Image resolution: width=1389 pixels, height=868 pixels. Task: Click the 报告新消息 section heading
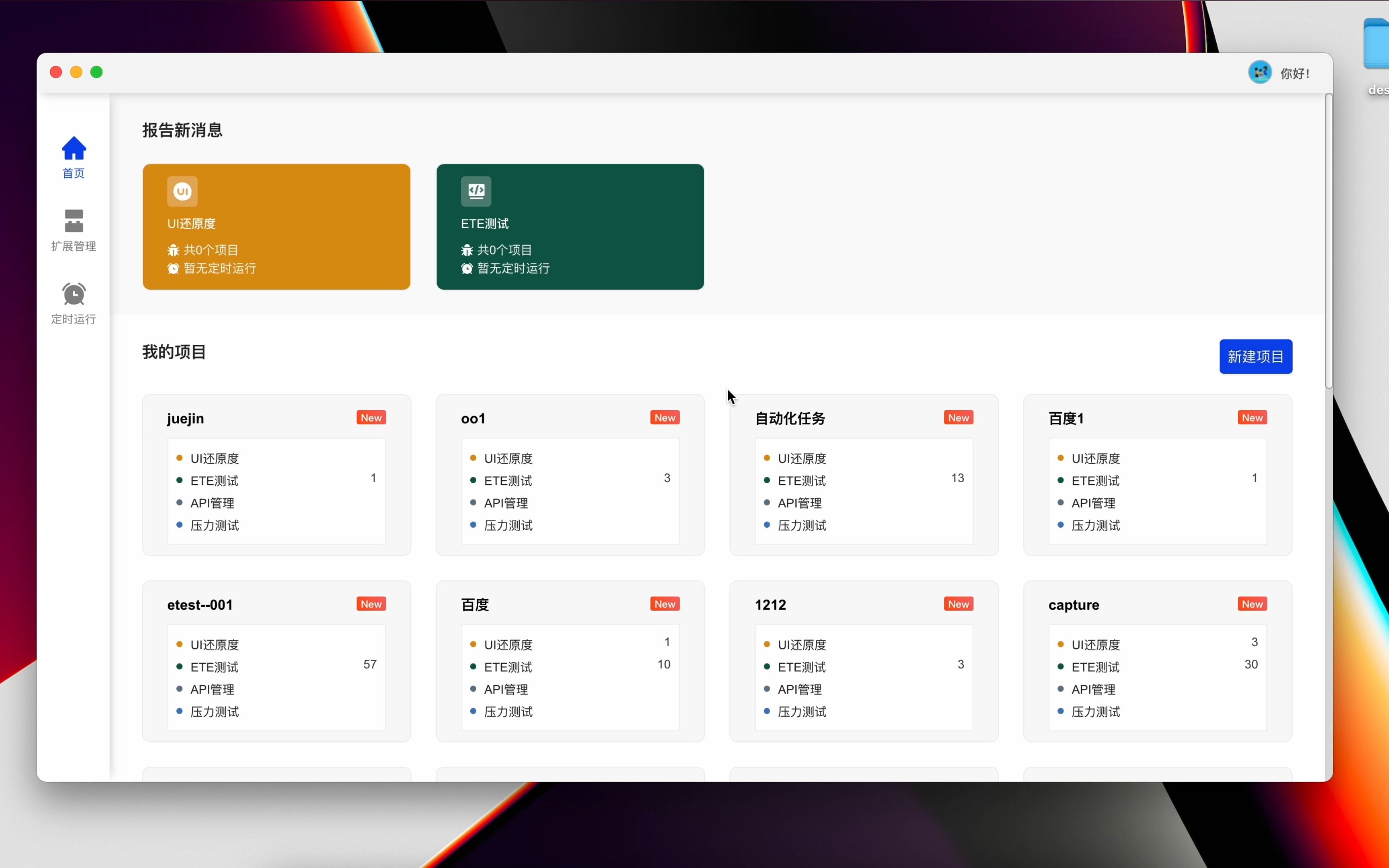(182, 130)
